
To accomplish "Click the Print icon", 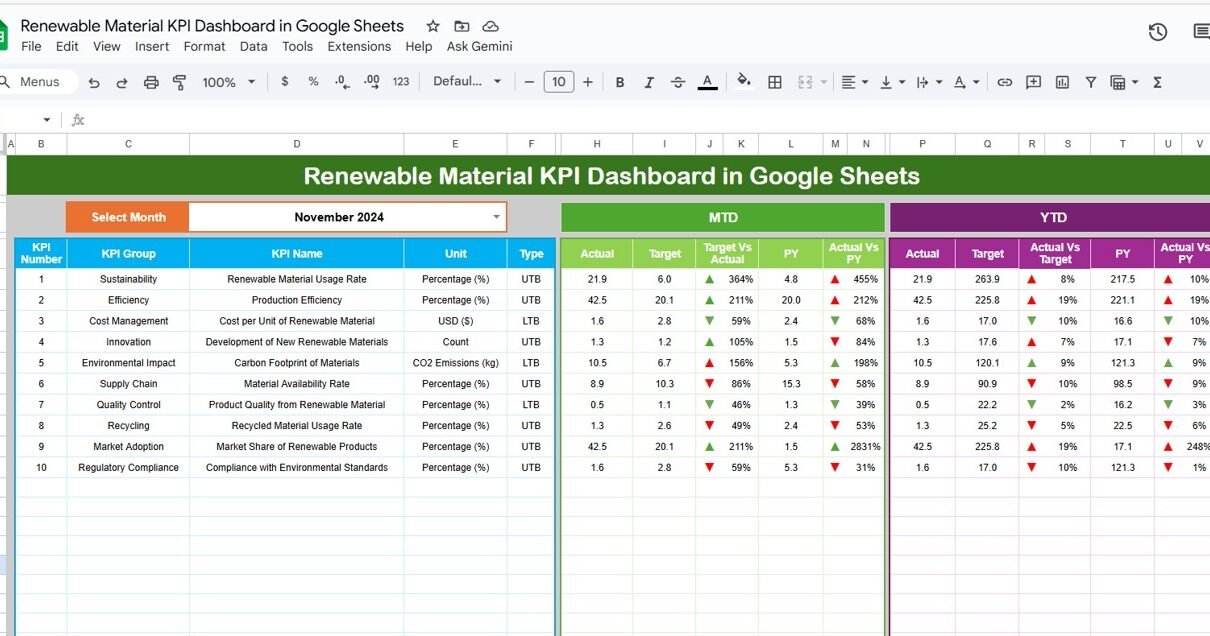I will pyautogui.click(x=151, y=82).
